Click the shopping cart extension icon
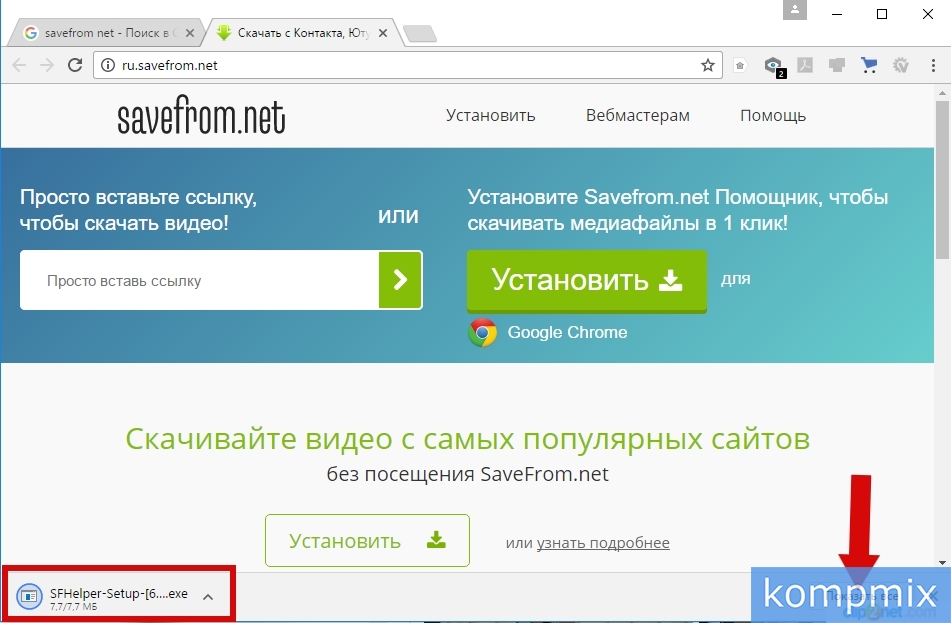951x623 pixels. [868, 65]
